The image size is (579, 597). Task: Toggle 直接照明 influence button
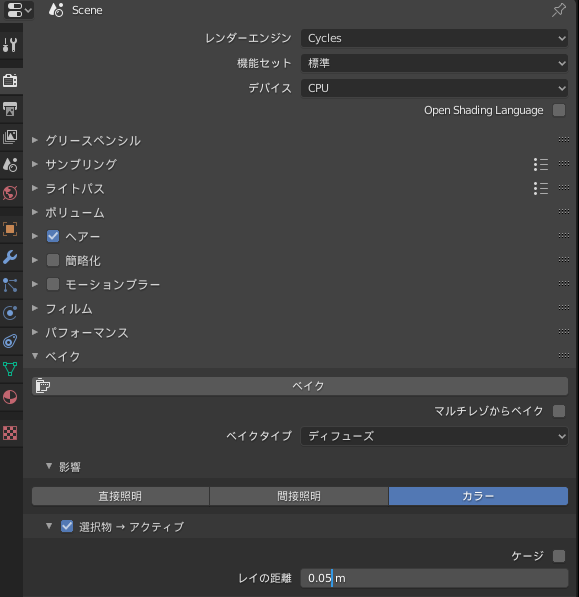120,496
